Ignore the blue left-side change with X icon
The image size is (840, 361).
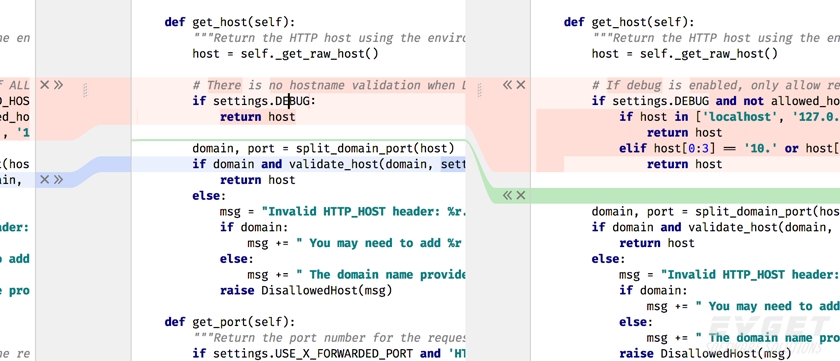click(x=45, y=179)
